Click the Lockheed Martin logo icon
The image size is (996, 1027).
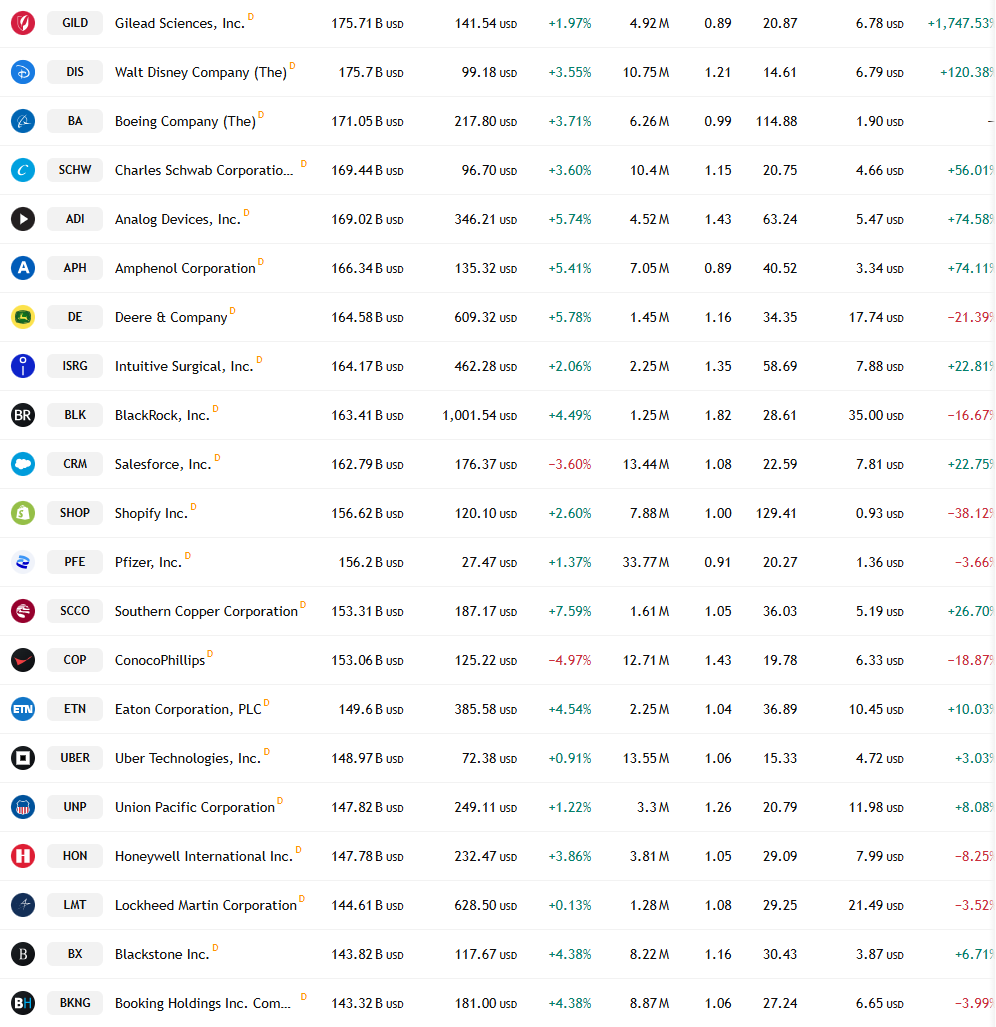click(23, 905)
